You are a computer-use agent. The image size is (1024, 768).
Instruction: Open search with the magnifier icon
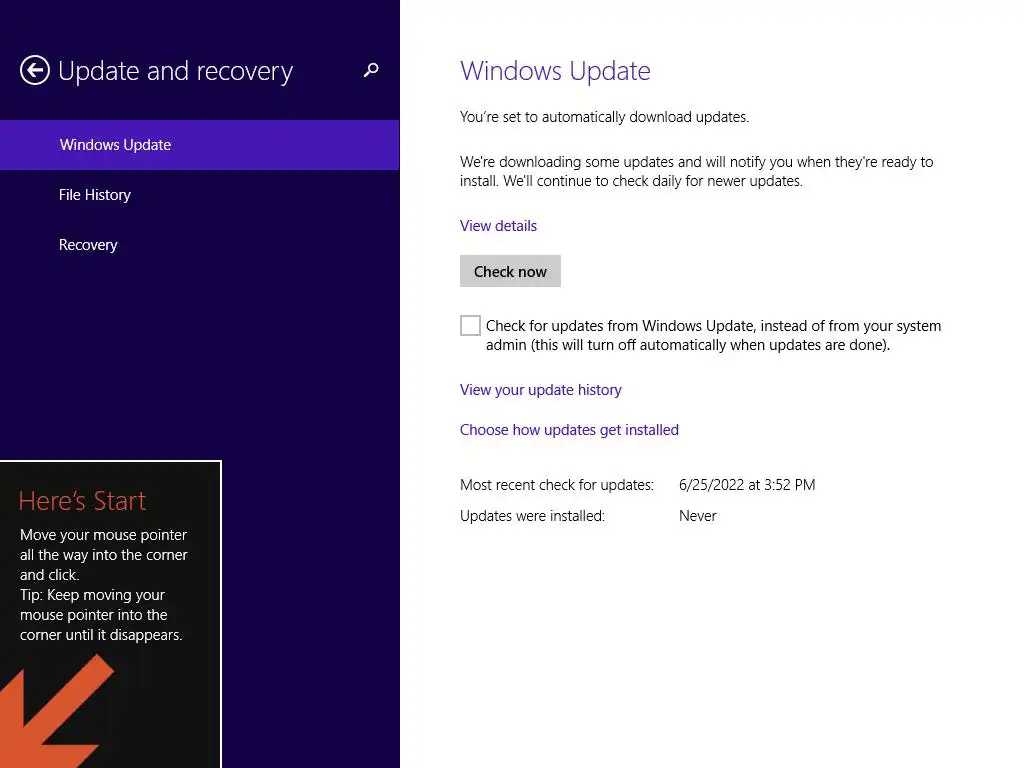(371, 70)
